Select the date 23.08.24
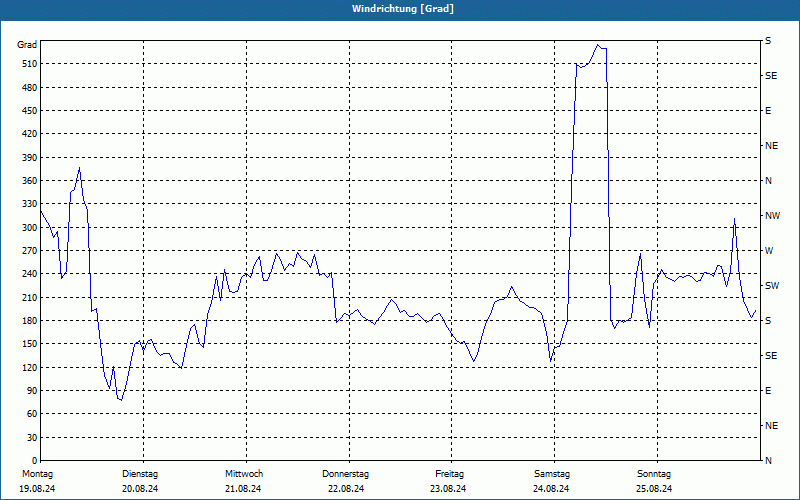 448,489
